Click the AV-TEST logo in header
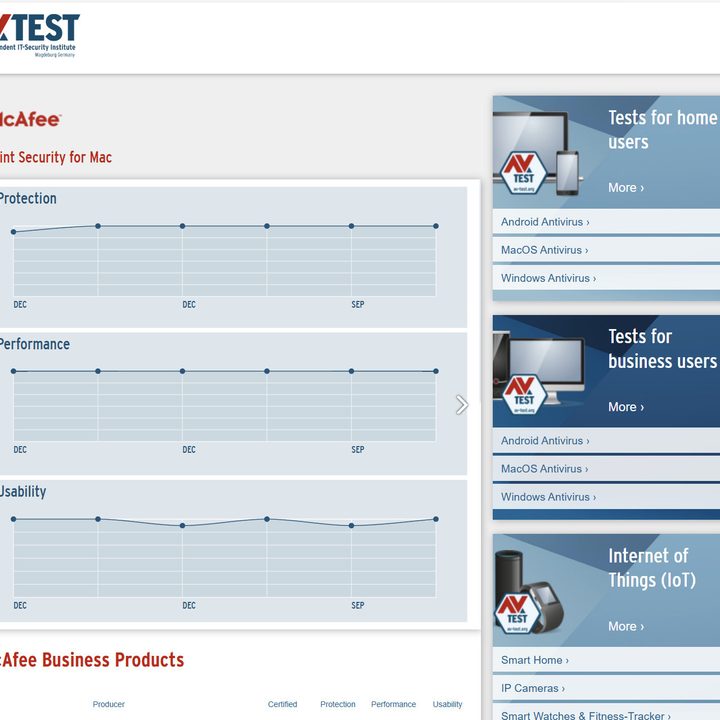Image resolution: width=720 pixels, height=720 pixels. pyautogui.click(x=39, y=35)
